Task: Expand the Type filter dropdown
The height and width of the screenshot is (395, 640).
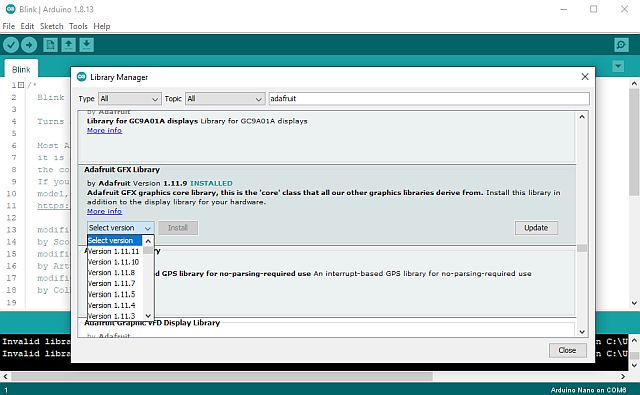Action: coord(129,99)
